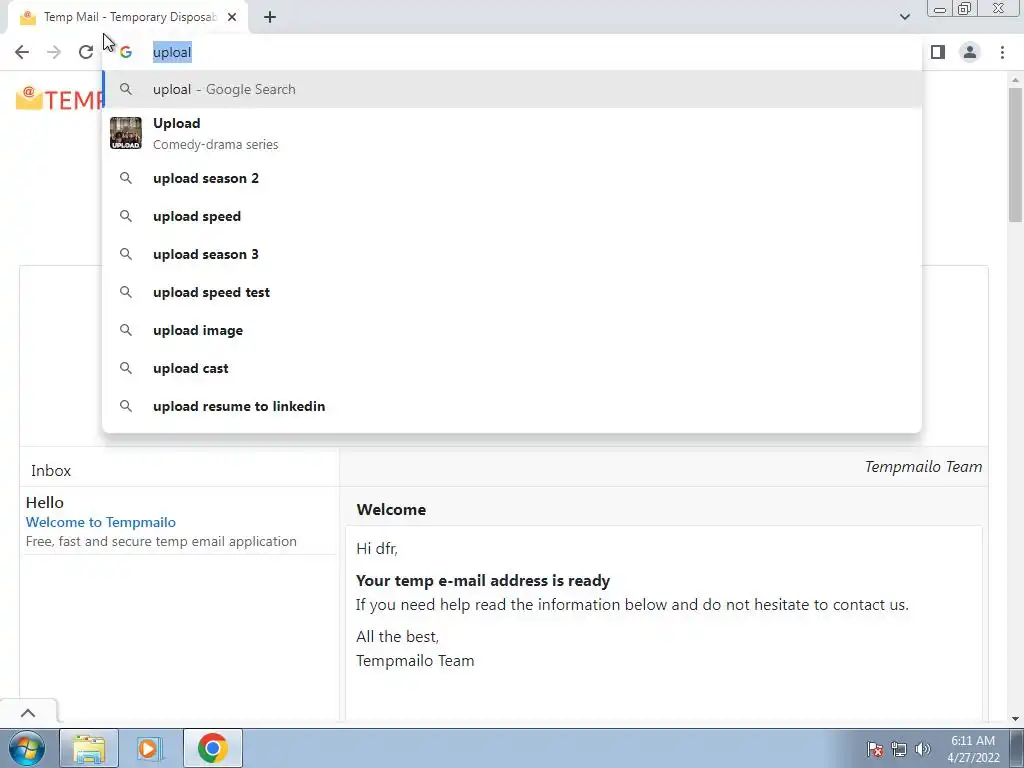Click the address bar text 'uploal'
Viewport: 1024px width, 768px height.
pos(172,52)
